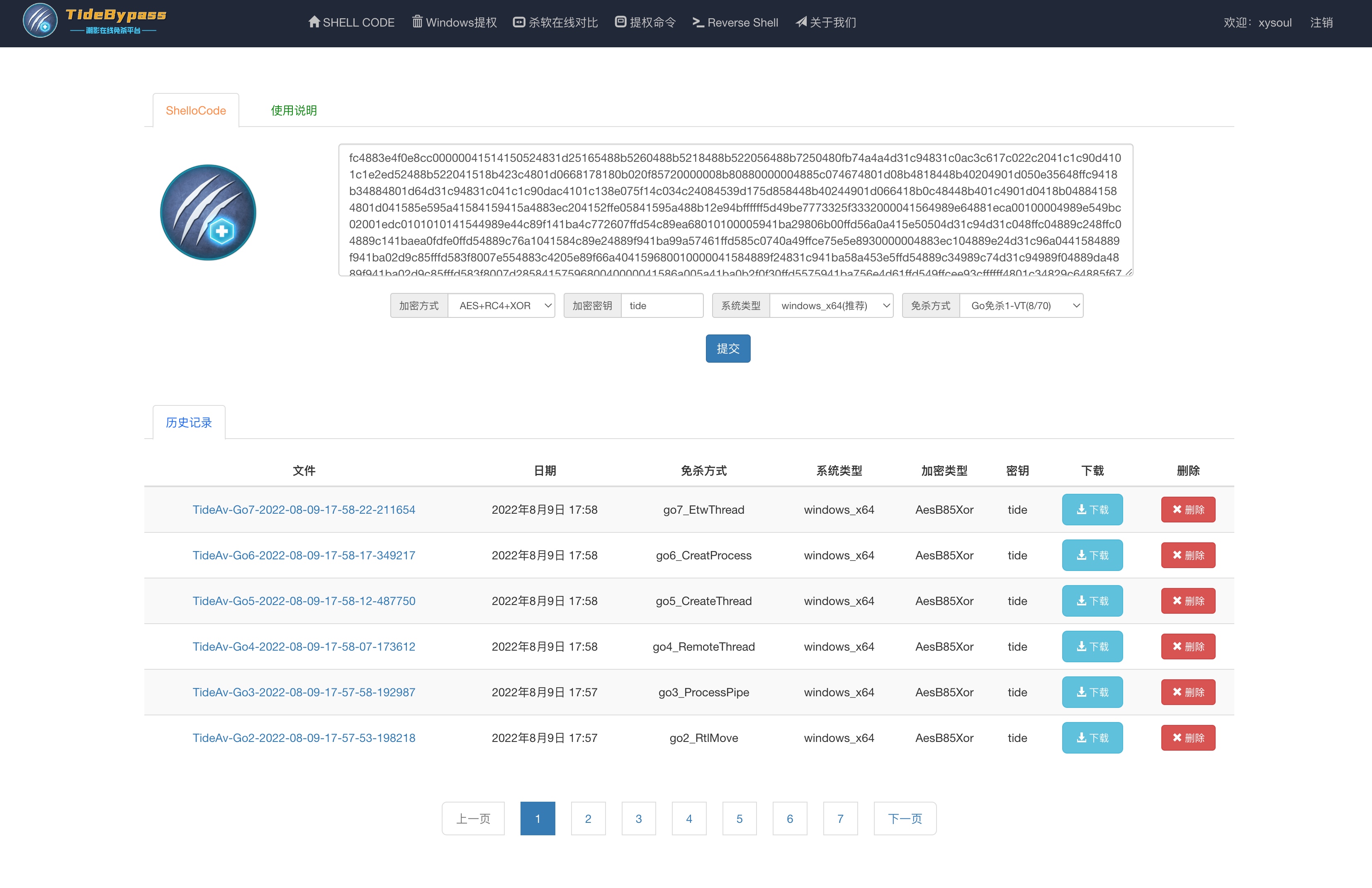Switch to the 使用说明 tab
1372x888 pixels.
click(x=294, y=110)
